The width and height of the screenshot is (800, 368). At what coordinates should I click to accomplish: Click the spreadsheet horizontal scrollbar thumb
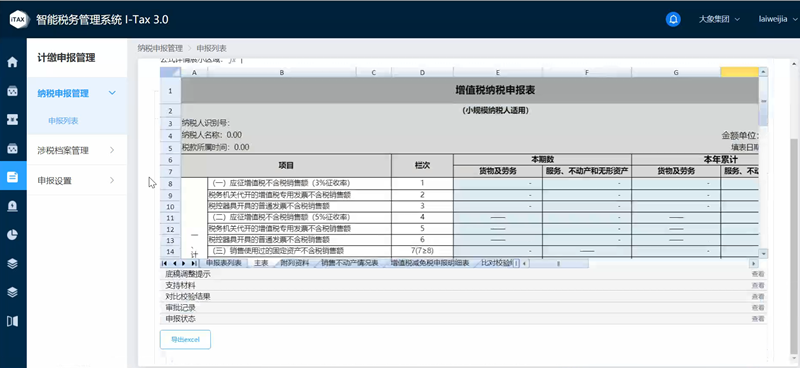(559, 263)
